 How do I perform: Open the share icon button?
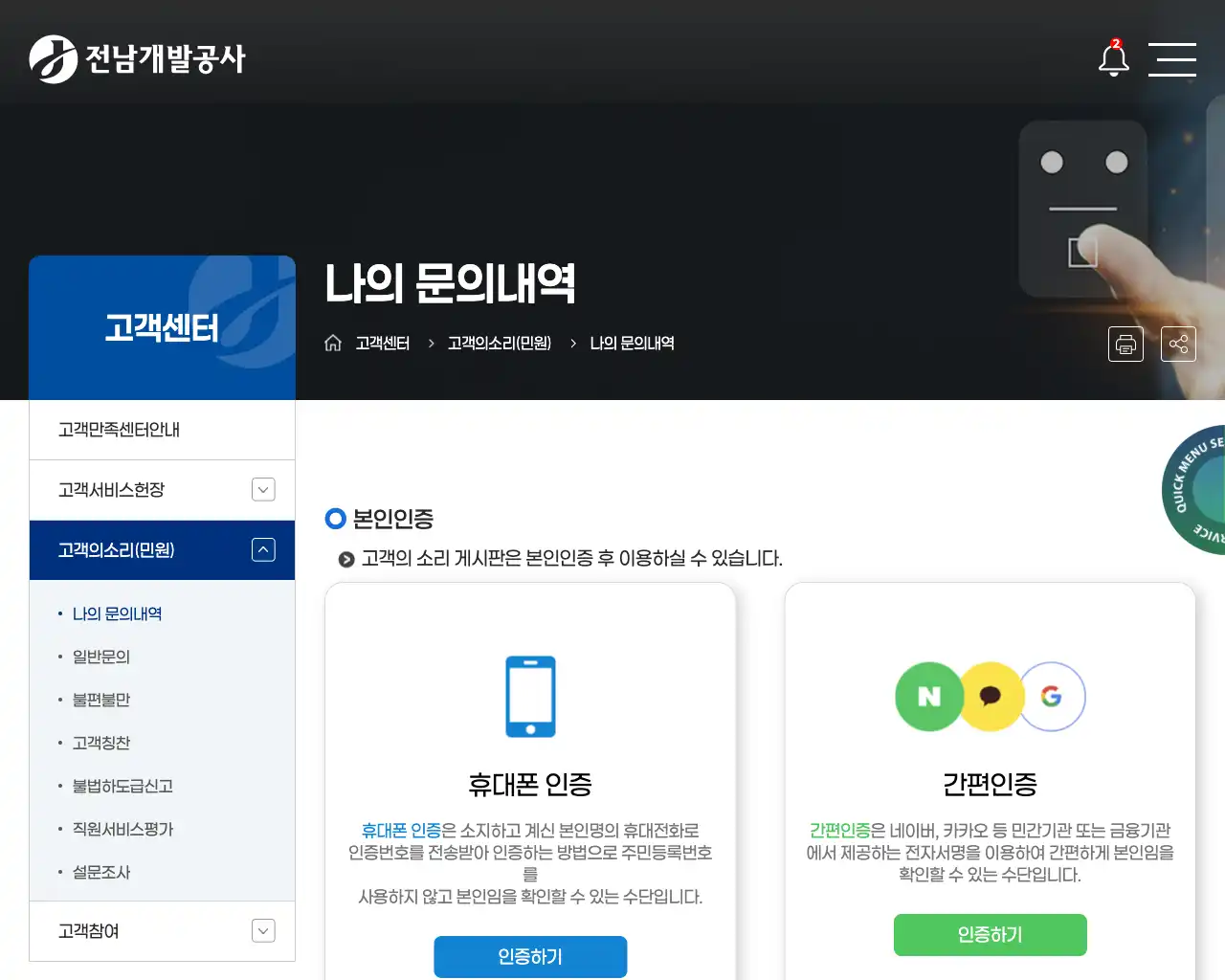point(1178,344)
